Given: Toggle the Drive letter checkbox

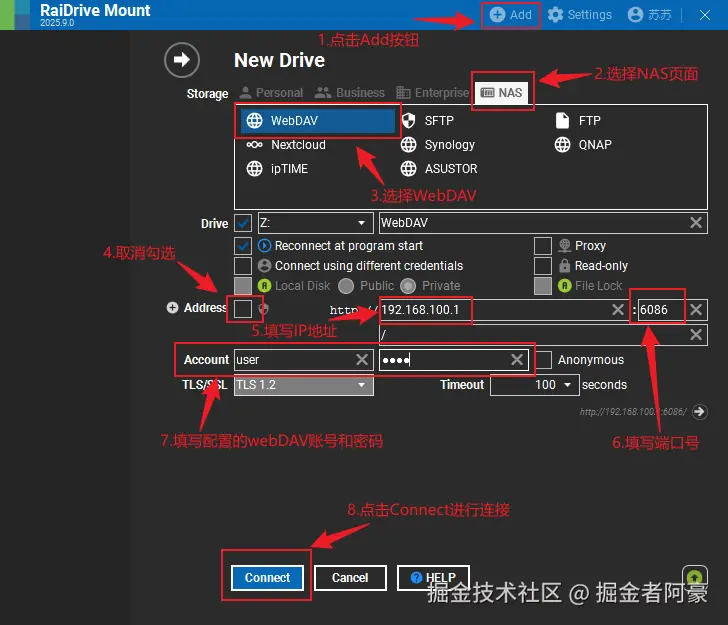Looking at the screenshot, I should [243, 223].
